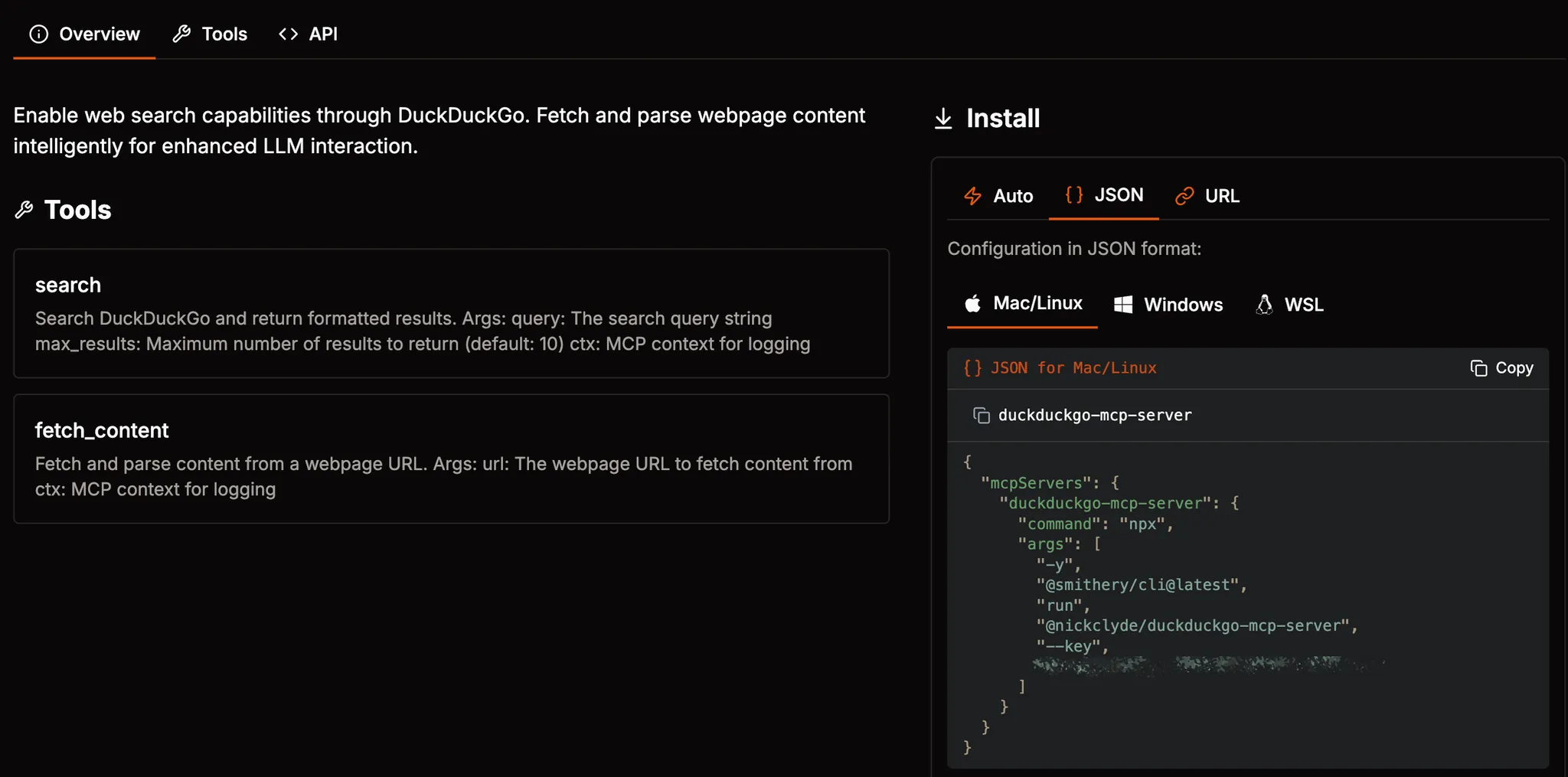Click 'Configuration in JSON format:' text
The image size is (1568, 777).
coord(1074,249)
